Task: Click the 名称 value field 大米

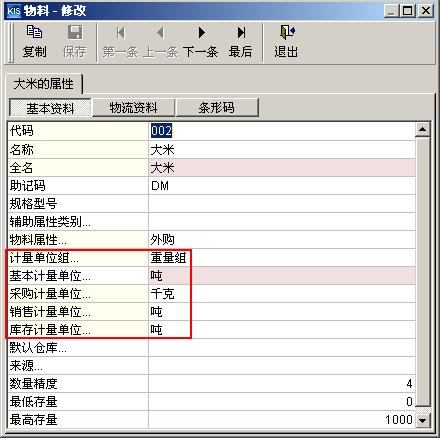Action: pyautogui.click(x=282, y=149)
